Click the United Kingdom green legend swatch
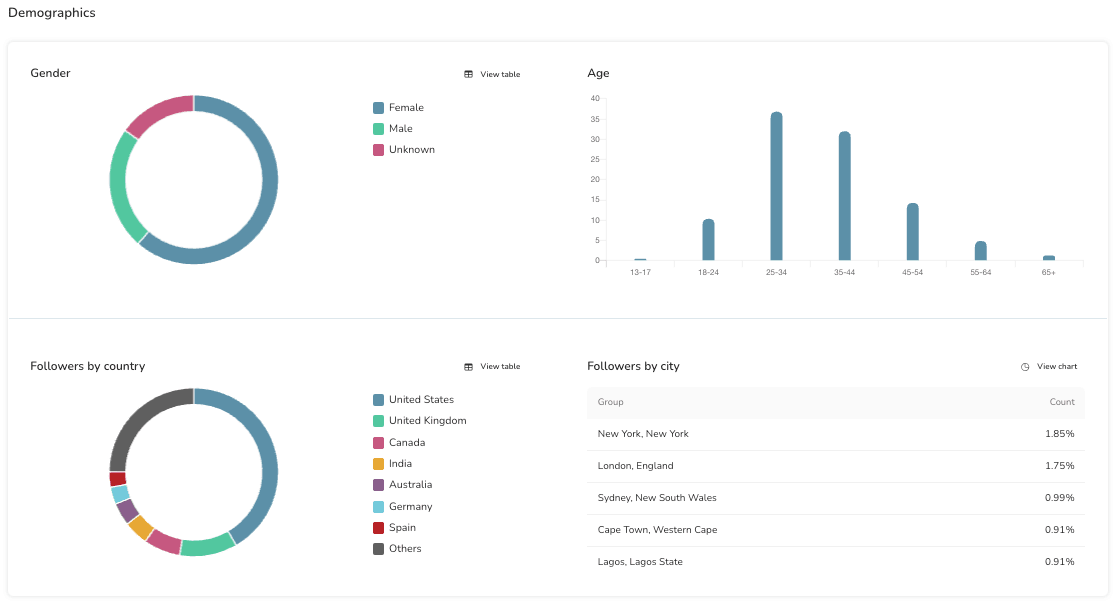The image size is (1118, 606). pos(378,421)
